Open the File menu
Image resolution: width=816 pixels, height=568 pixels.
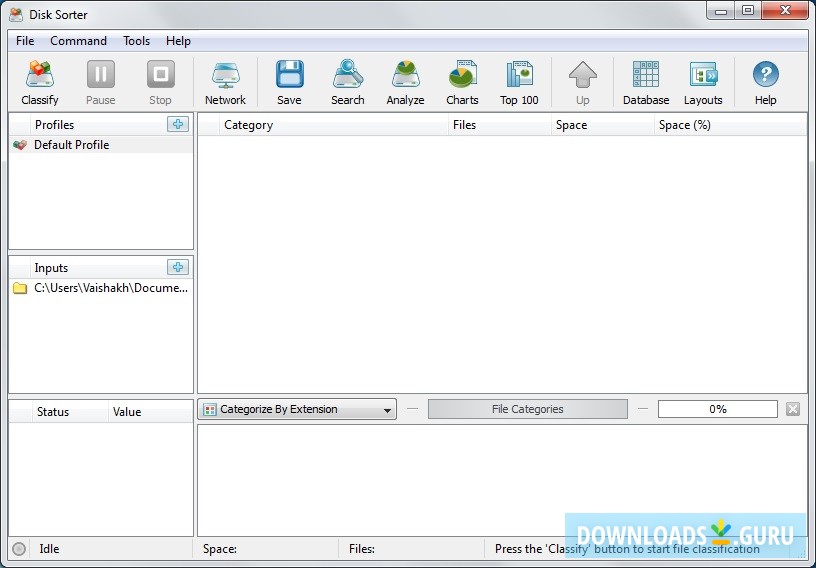25,41
